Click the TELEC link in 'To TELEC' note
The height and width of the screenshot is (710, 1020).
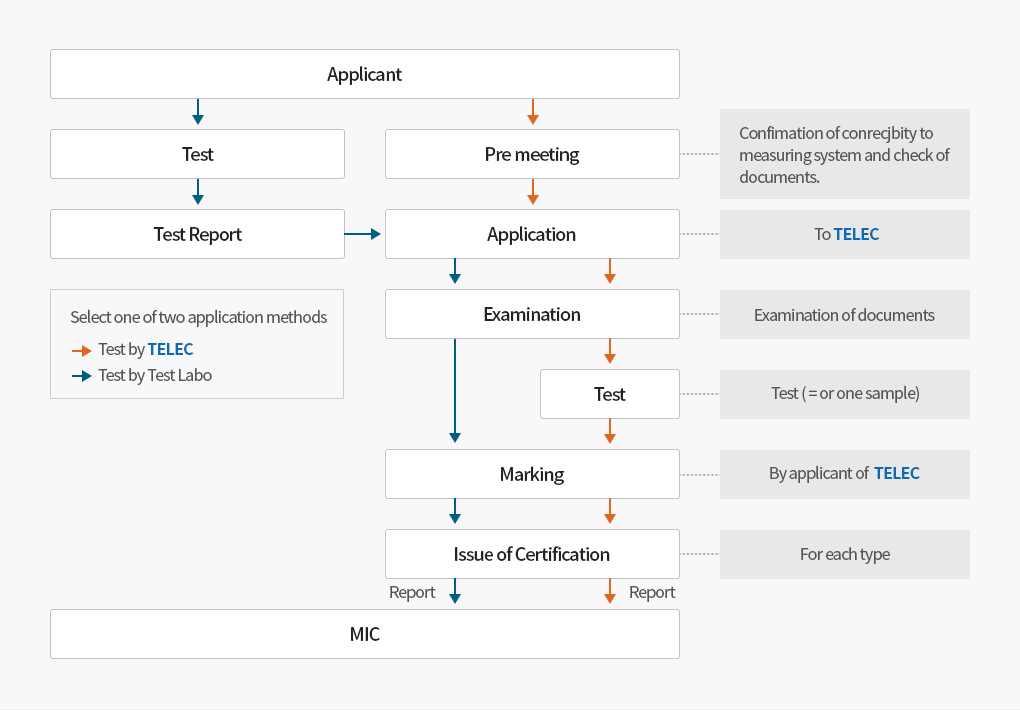click(856, 234)
